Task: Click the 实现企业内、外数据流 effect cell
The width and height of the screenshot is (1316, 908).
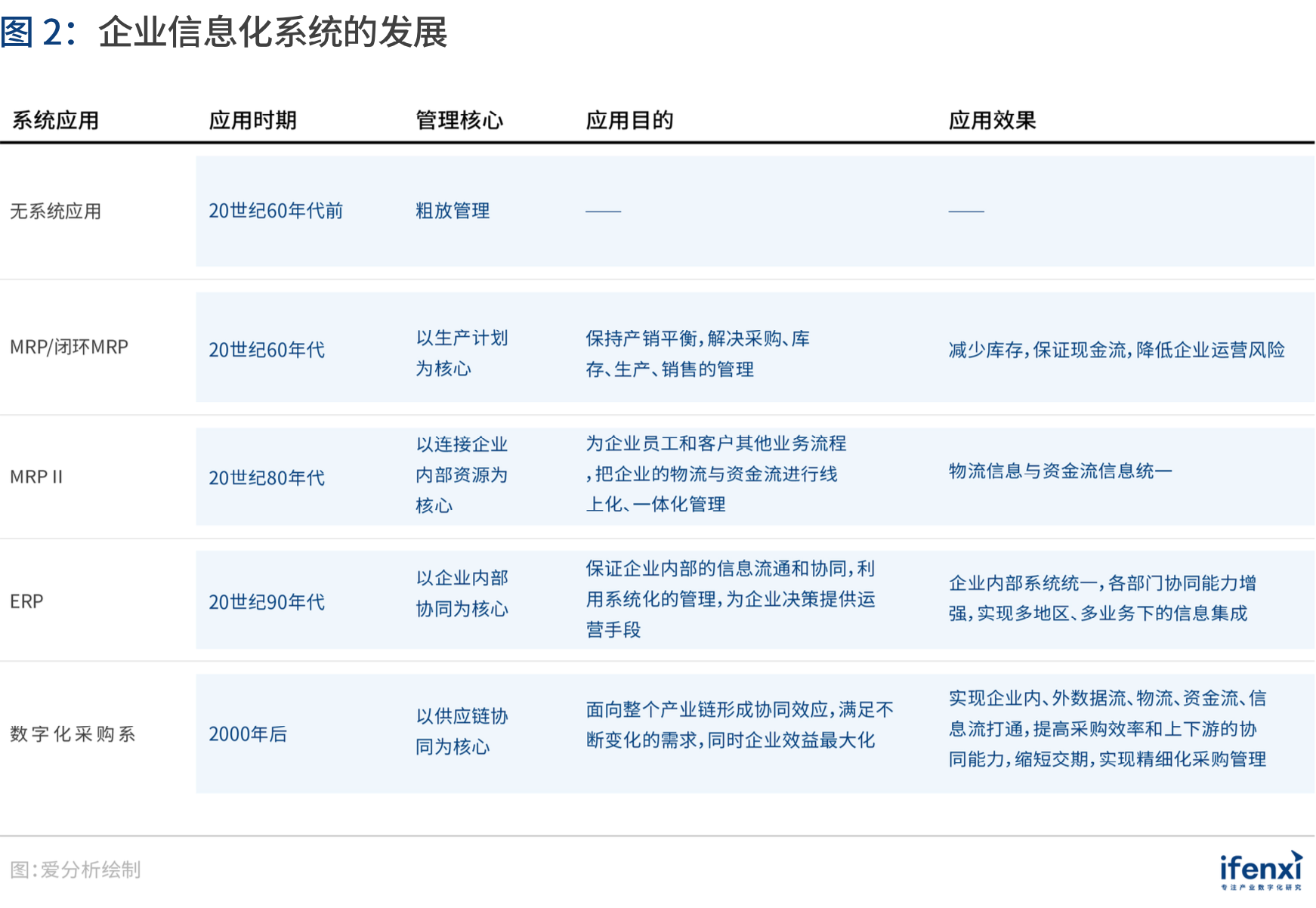Action: (x=1107, y=728)
